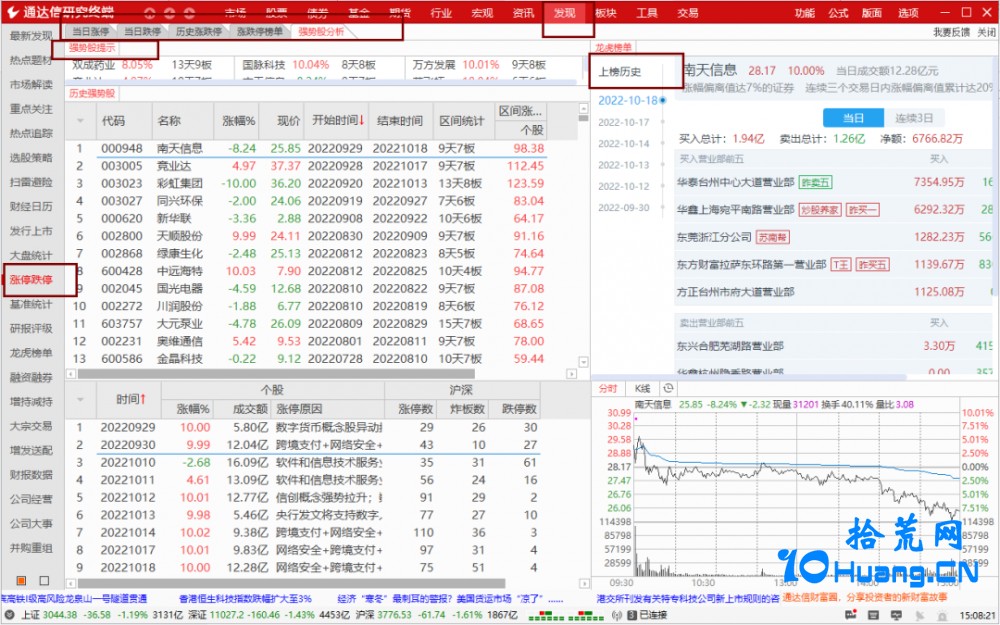
Task: Switch chart to the K线 tab
Action: click(x=642, y=388)
